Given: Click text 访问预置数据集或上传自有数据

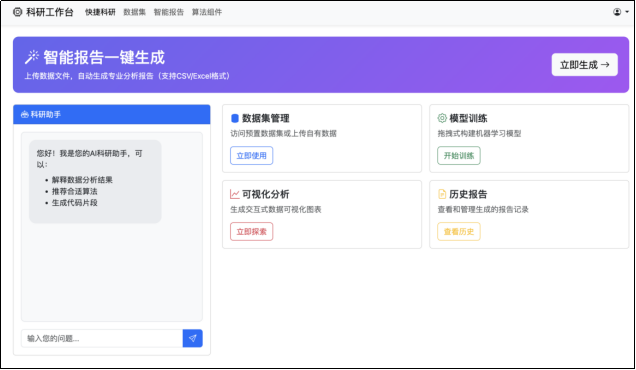Looking at the screenshot, I should tap(284, 133).
